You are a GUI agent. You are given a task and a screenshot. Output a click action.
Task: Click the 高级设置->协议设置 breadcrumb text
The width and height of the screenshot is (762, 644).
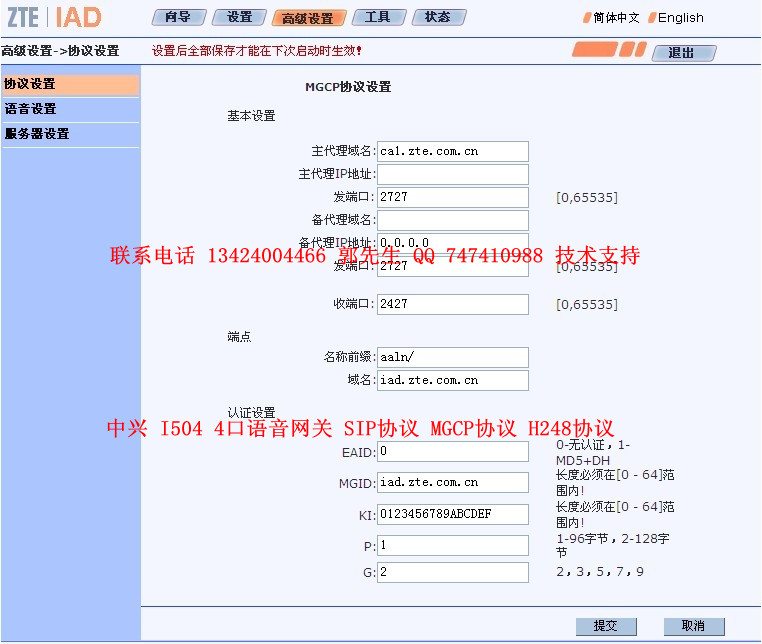pos(60,51)
